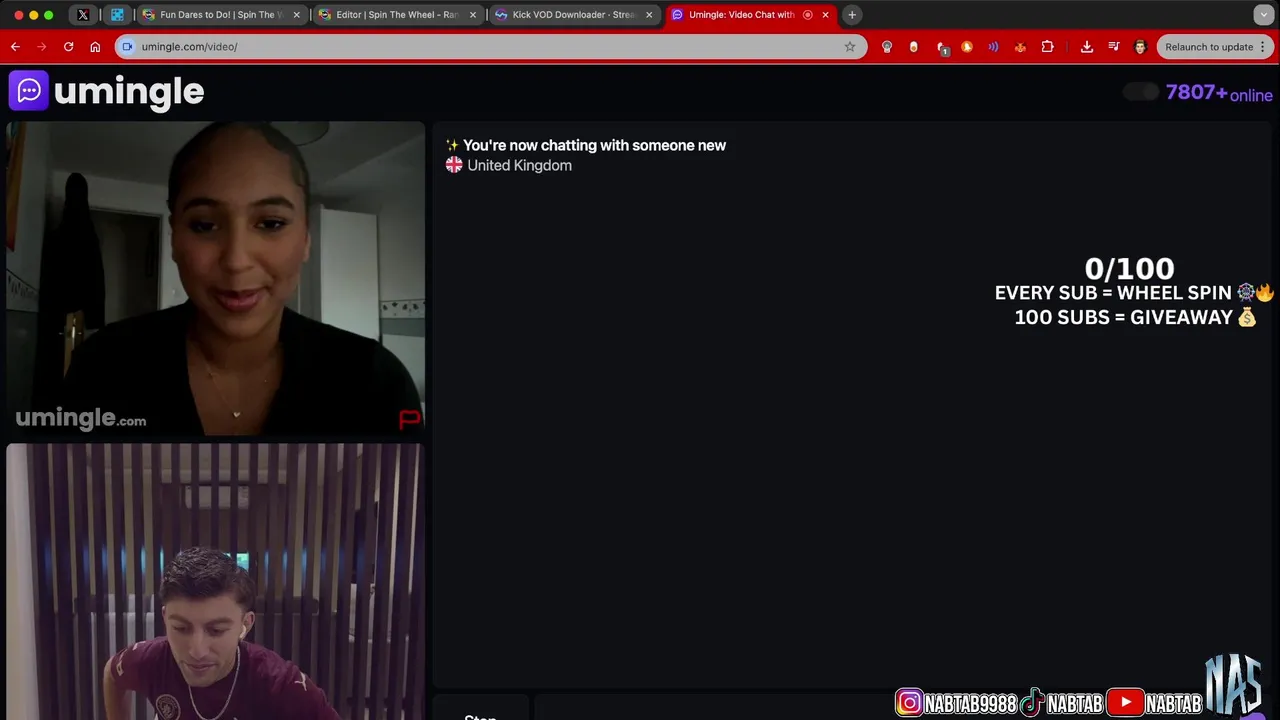Open the orange bell extension
The height and width of the screenshot is (720, 1280).
(x=967, y=47)
